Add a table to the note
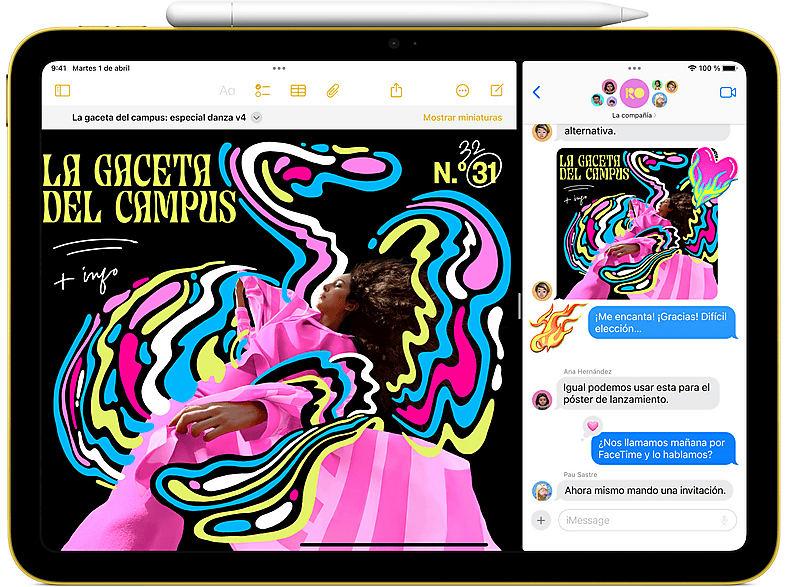Viewport: 786px width, 587px height. [x=298, y=91]
